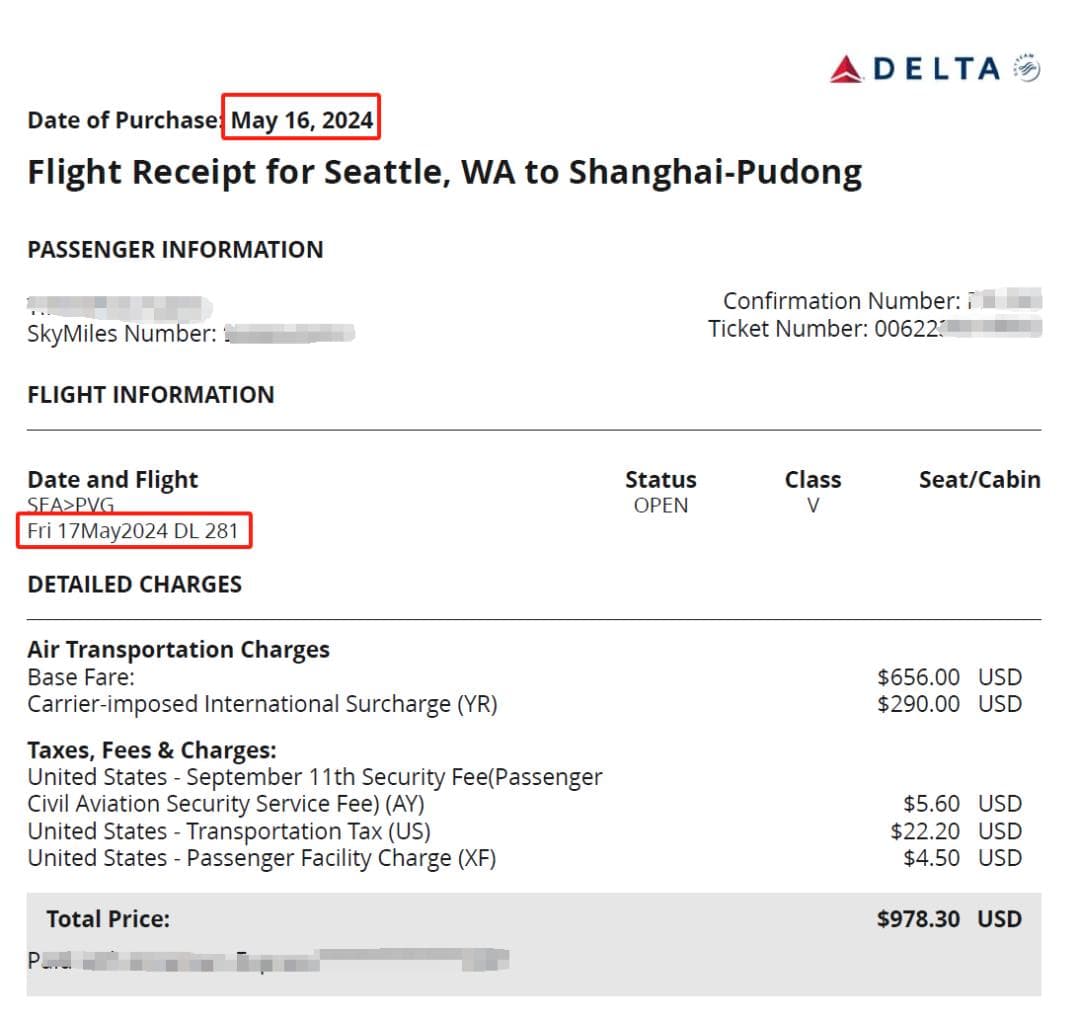Click the red Delta triangle logo

click(x=846, y=70)
